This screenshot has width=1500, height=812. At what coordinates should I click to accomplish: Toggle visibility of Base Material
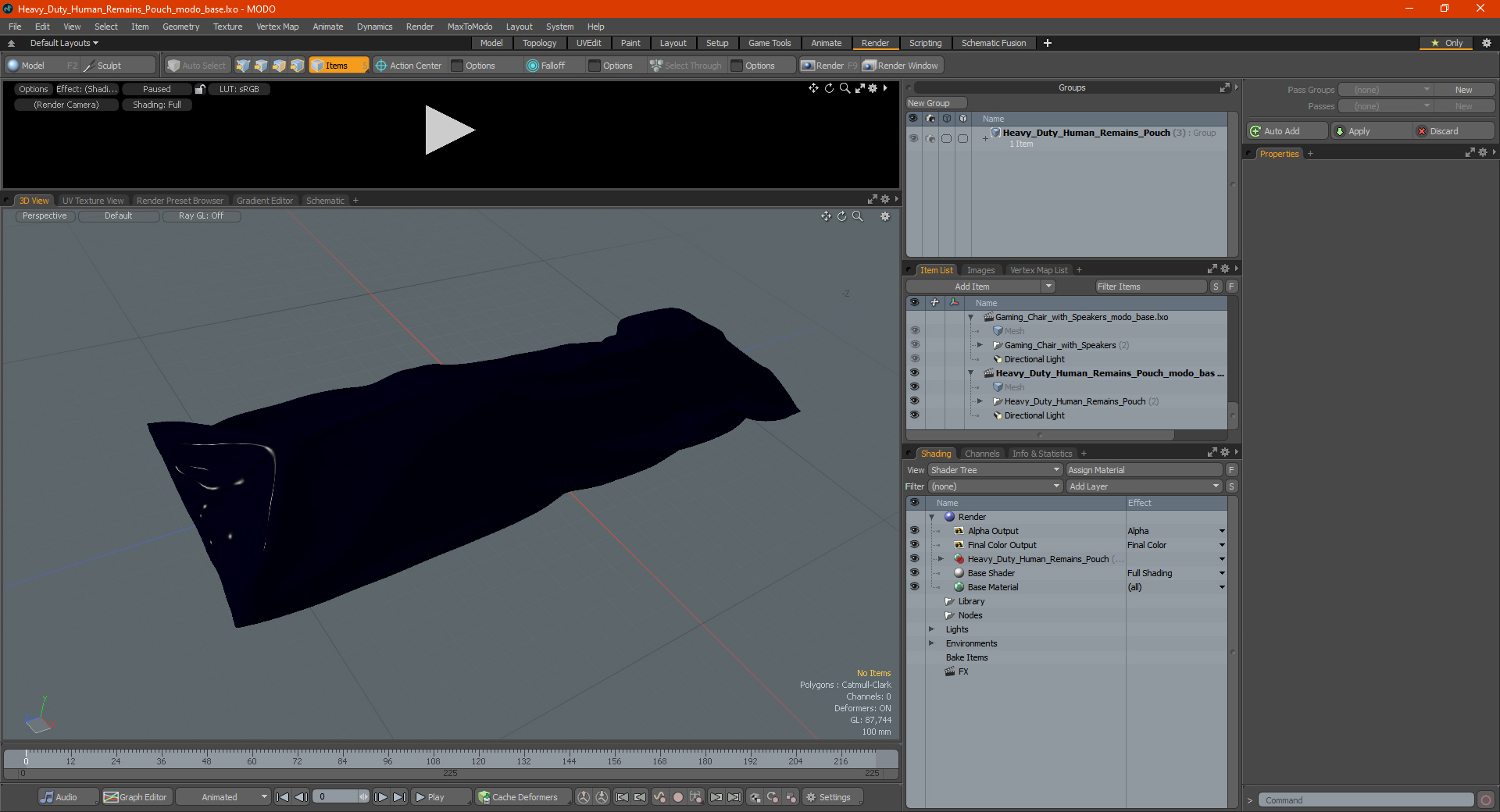tap(914, 587)
